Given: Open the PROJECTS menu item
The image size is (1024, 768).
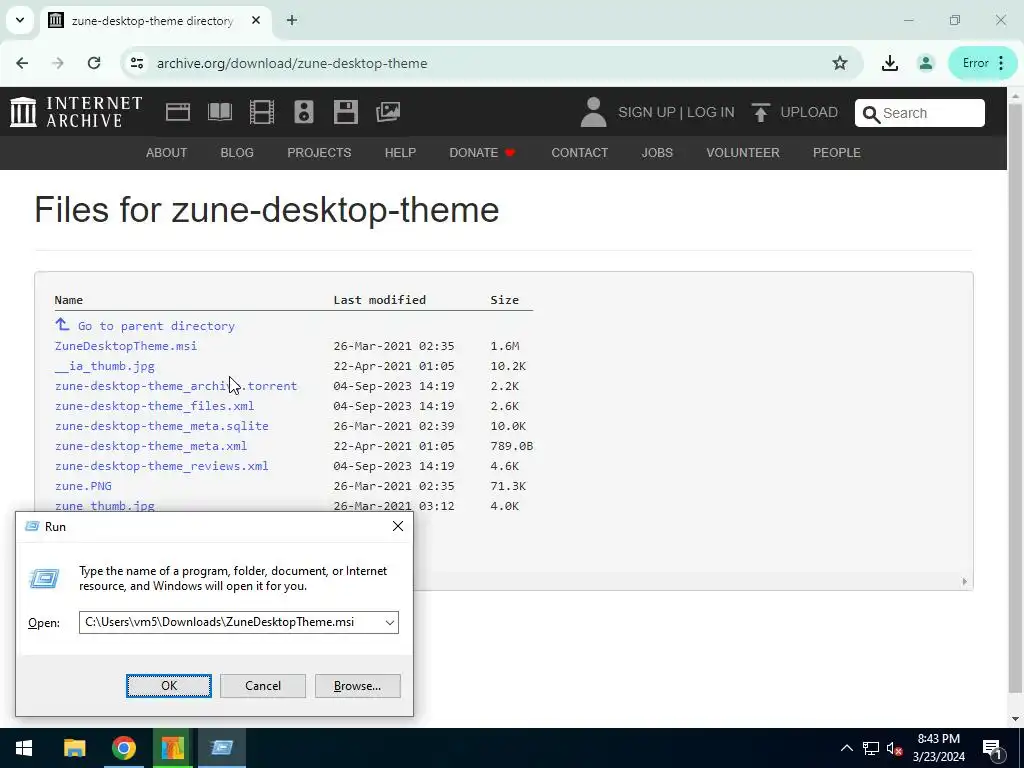Looking at the screenshot, I should click(x=319, y=153).
